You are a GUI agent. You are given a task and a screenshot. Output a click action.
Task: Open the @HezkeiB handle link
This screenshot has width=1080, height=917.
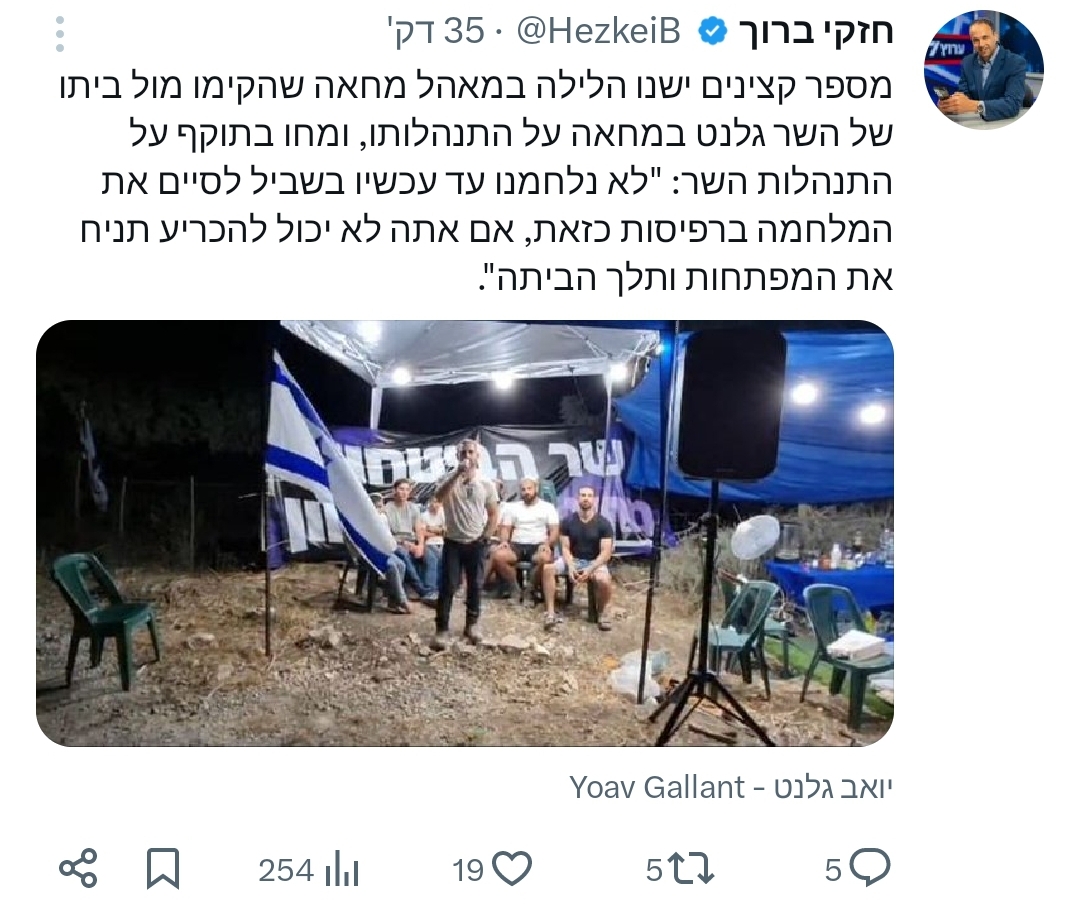(599, 32)
